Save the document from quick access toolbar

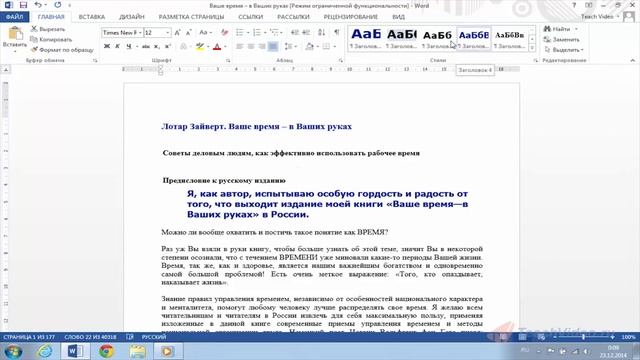pos(23,5)
